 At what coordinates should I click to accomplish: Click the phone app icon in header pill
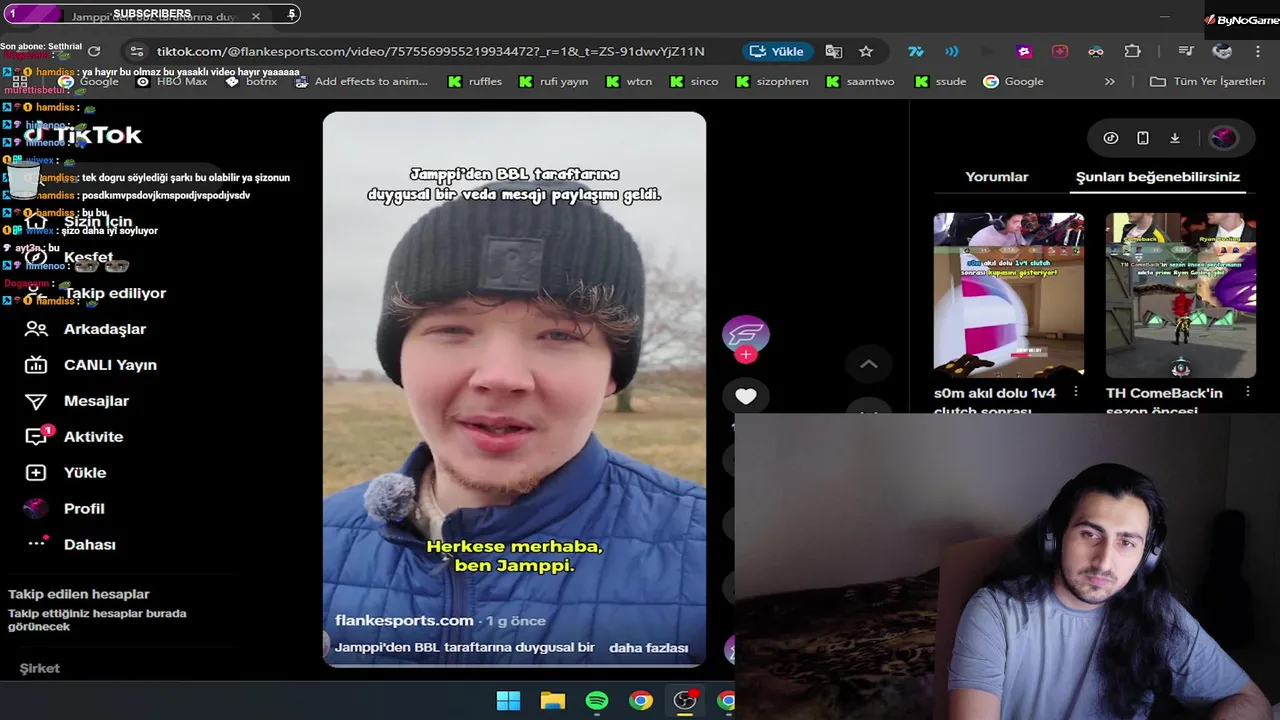click(1143, 138)
